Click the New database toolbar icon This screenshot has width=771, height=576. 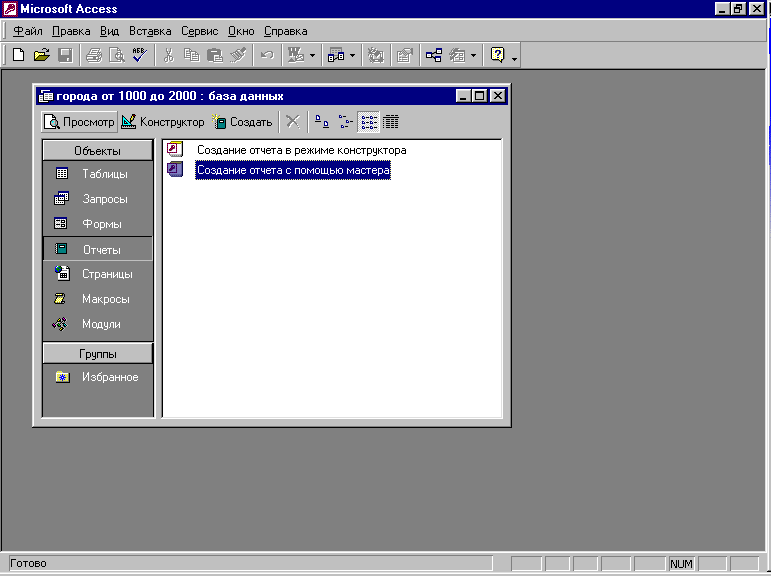point(18,55)
